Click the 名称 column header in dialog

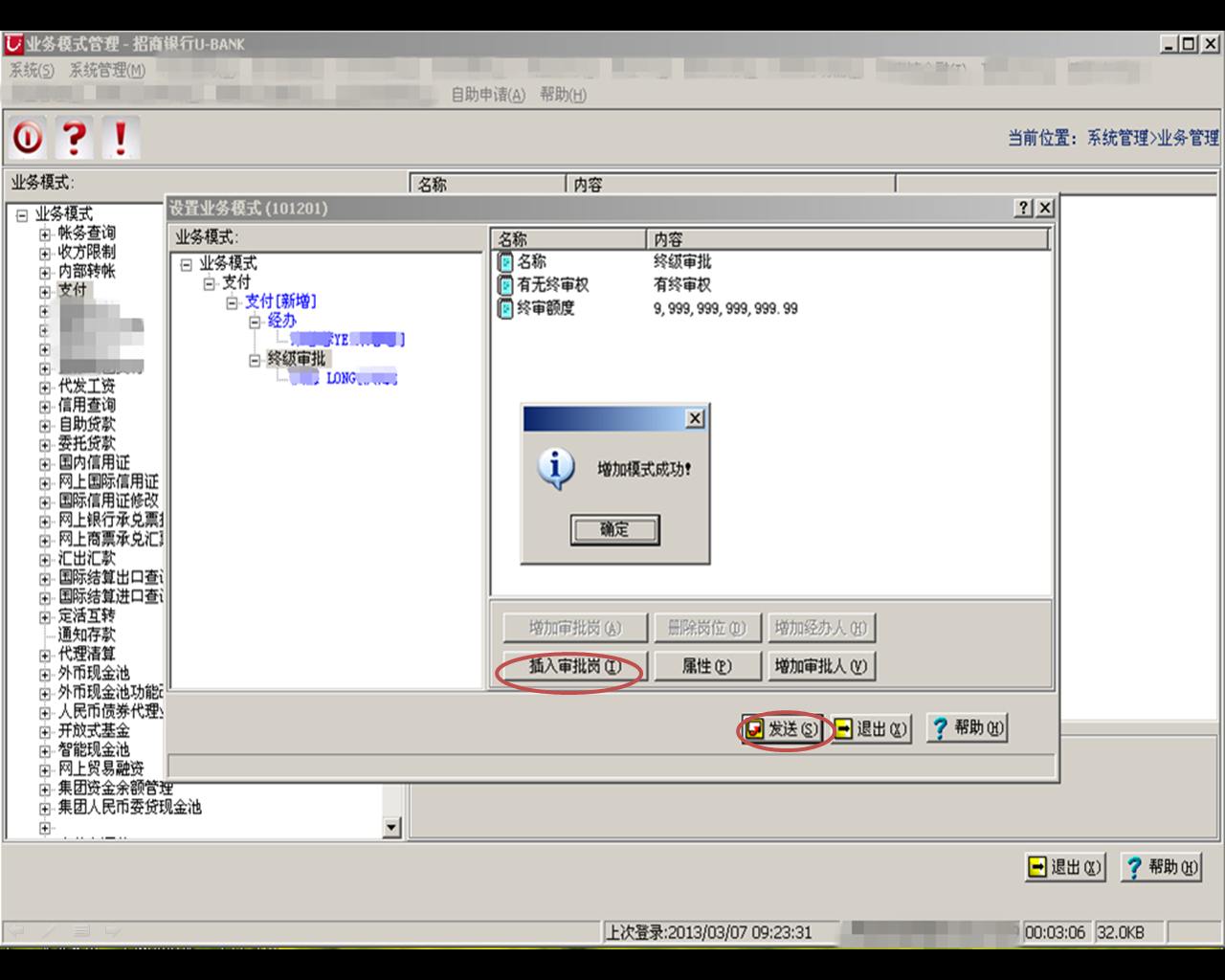click(569, 239)
